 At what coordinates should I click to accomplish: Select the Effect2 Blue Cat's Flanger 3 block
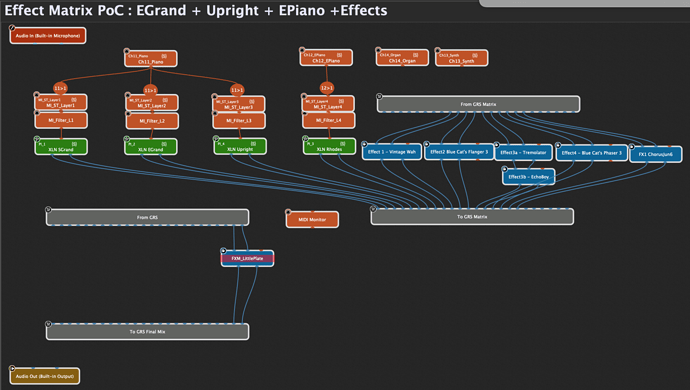pyautogui.click(x=459, y=152)
